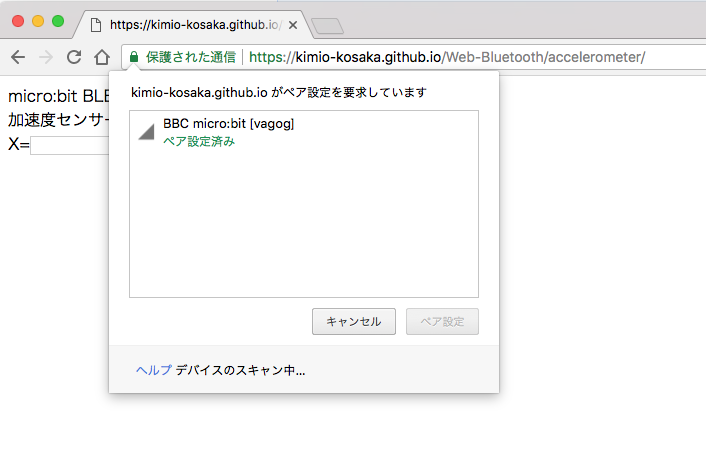The height and width of the screenshot is (456, 706).
Task: Reload the page with refresh icon
Action: (x=74, y=57)
